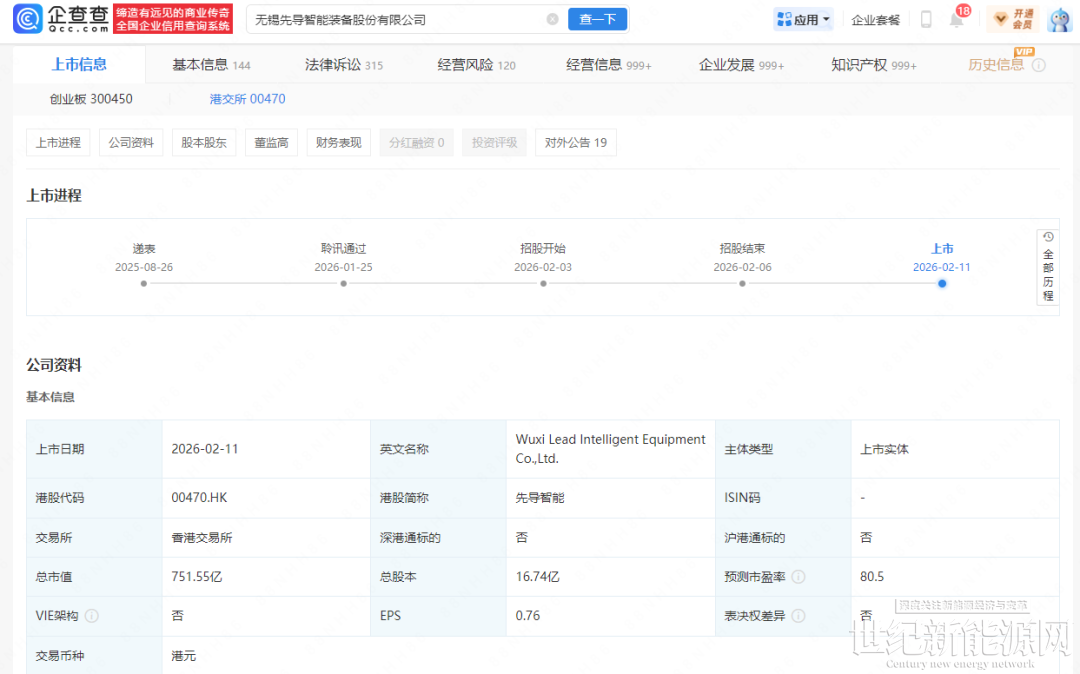This screenshot has width=1080, height=674.
Task: Click the user avatar in top right
Action: pos(1059,19)
